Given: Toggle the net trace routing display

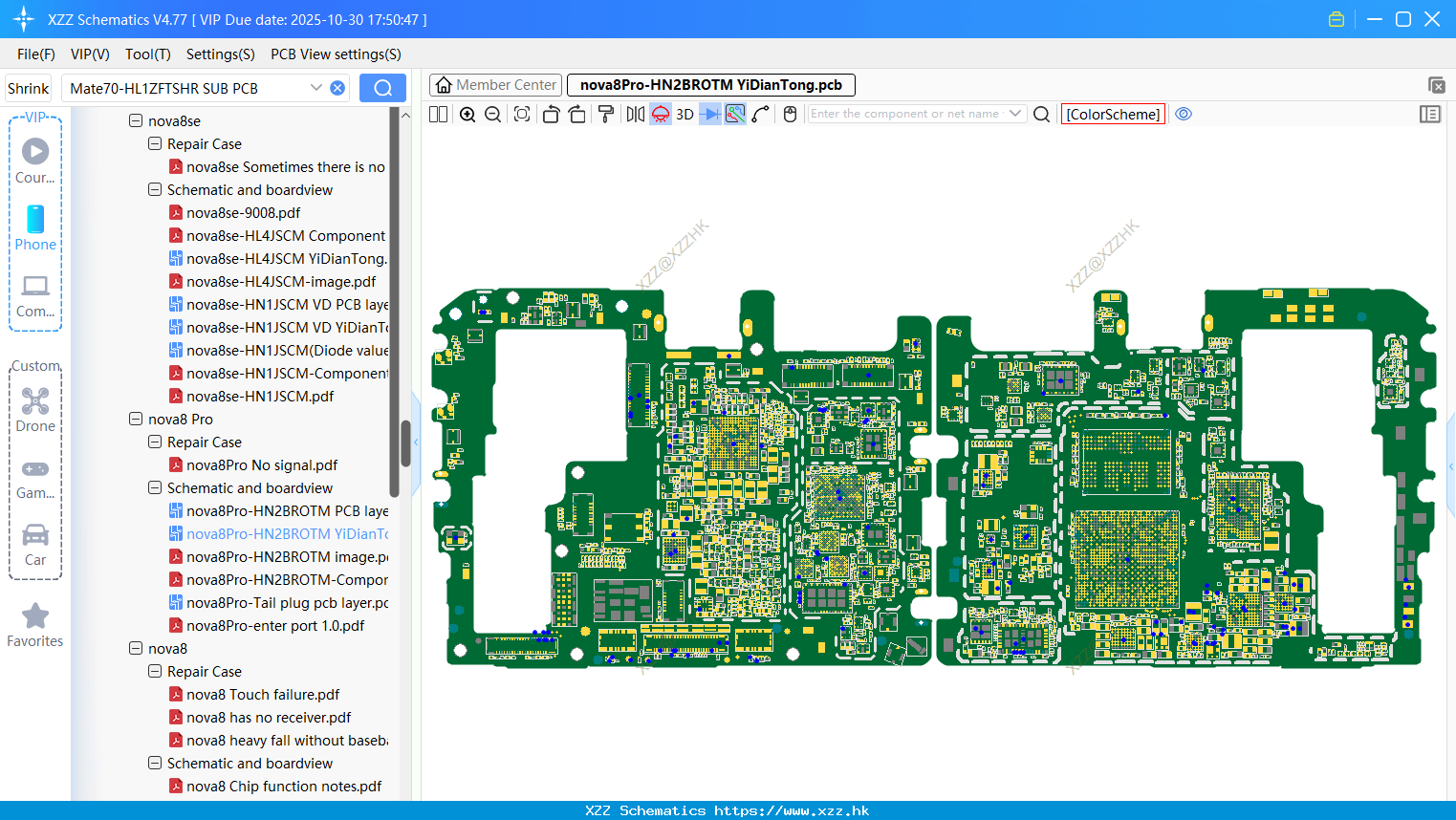Looking at the screenshot, I should pos(735,114).
